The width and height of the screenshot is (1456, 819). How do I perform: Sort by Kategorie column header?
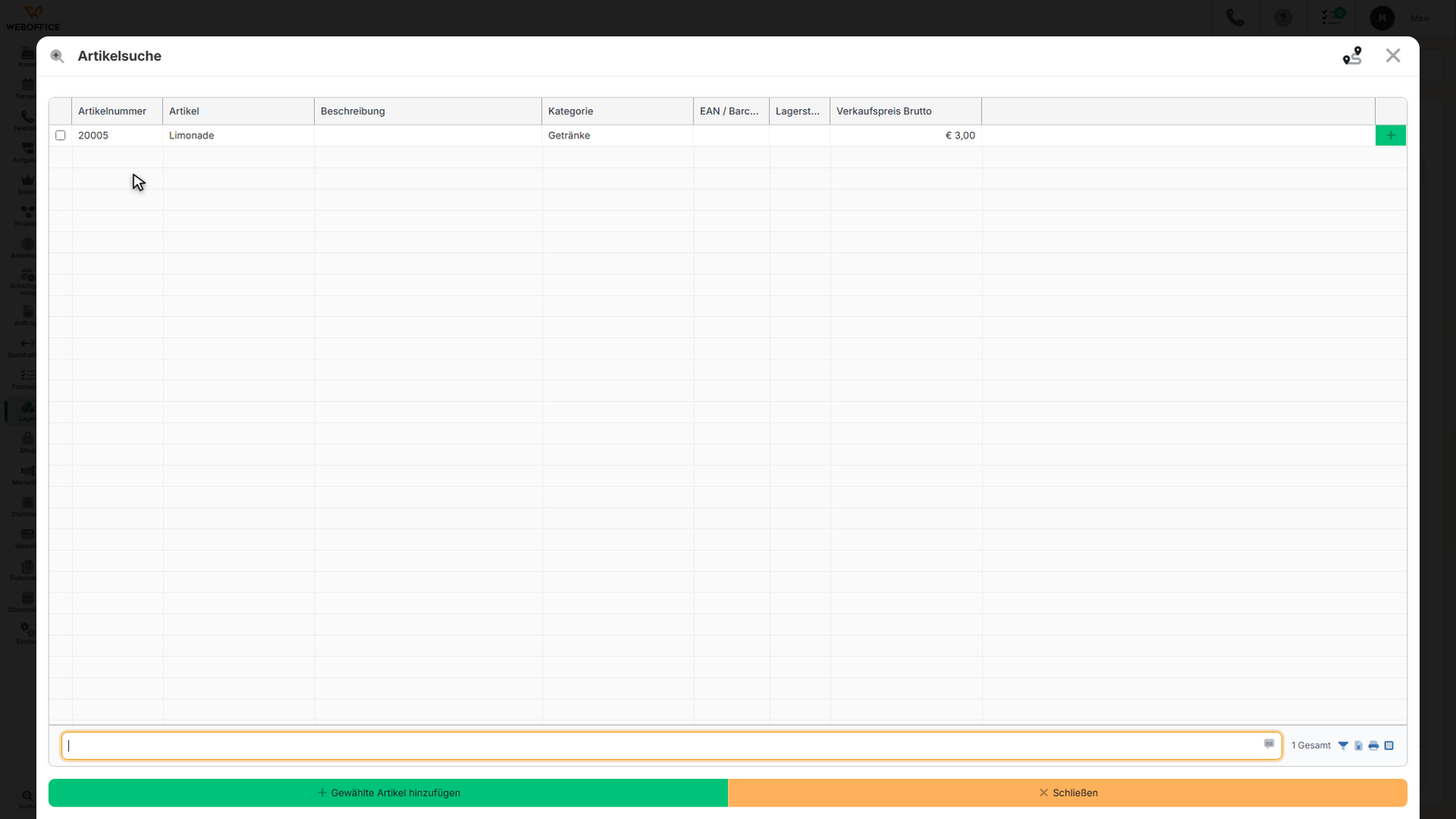click(x=618, y=111)
